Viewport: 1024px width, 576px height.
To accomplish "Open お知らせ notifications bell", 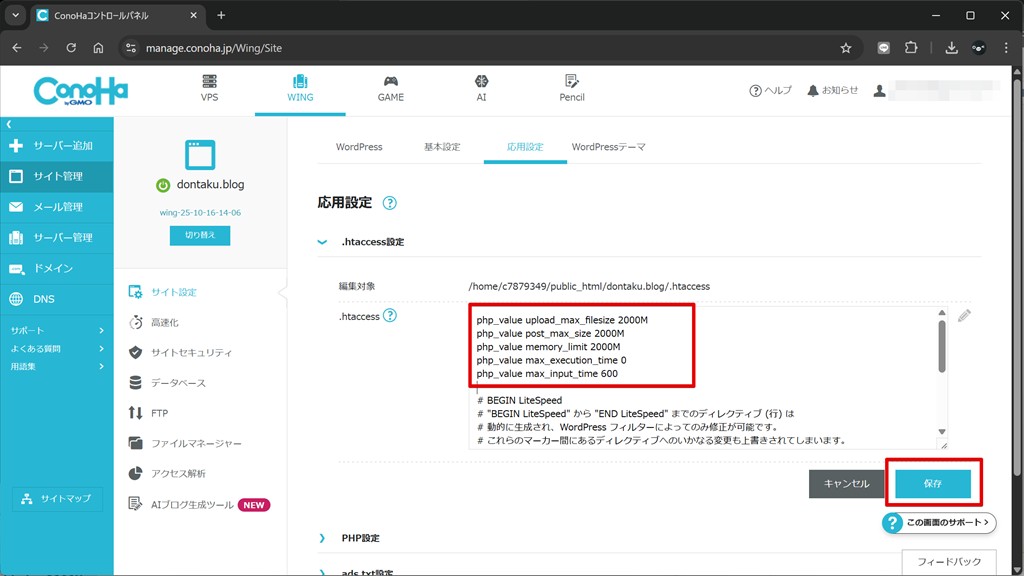I will (833, 90).
